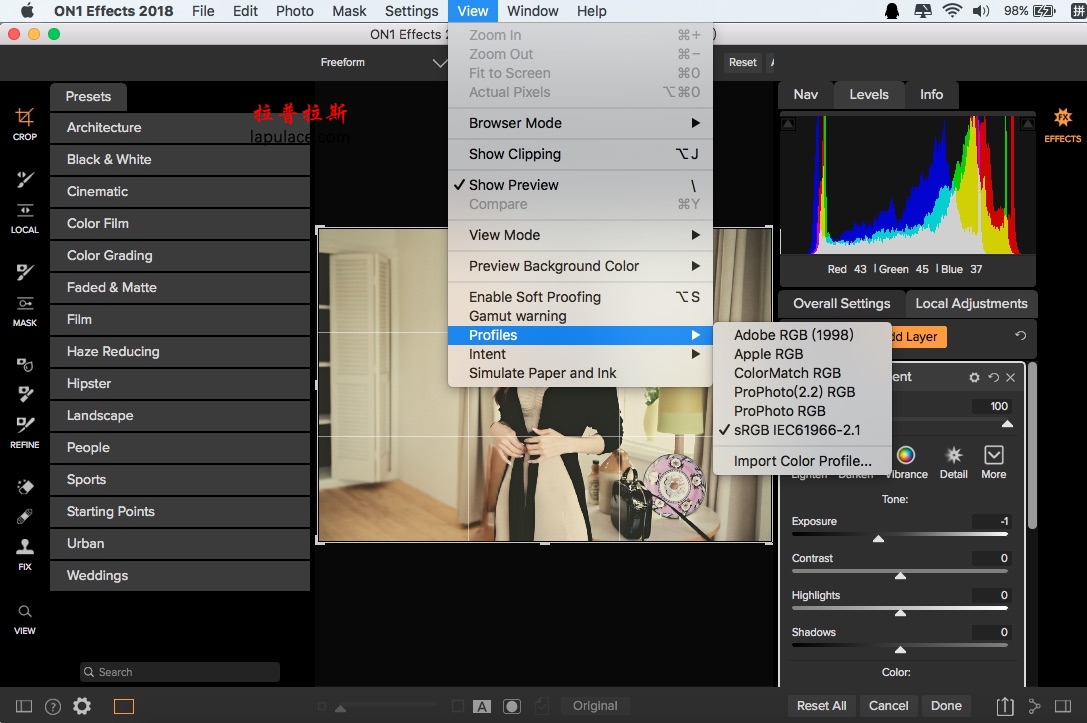
Task: Click the export share icon
Action: (x=1005, y=706)
